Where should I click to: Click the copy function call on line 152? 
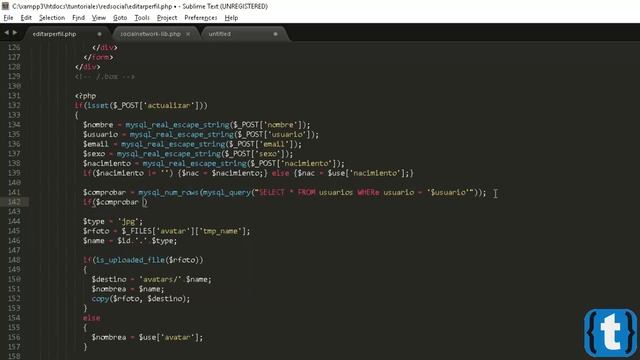[x=100, y=299]
